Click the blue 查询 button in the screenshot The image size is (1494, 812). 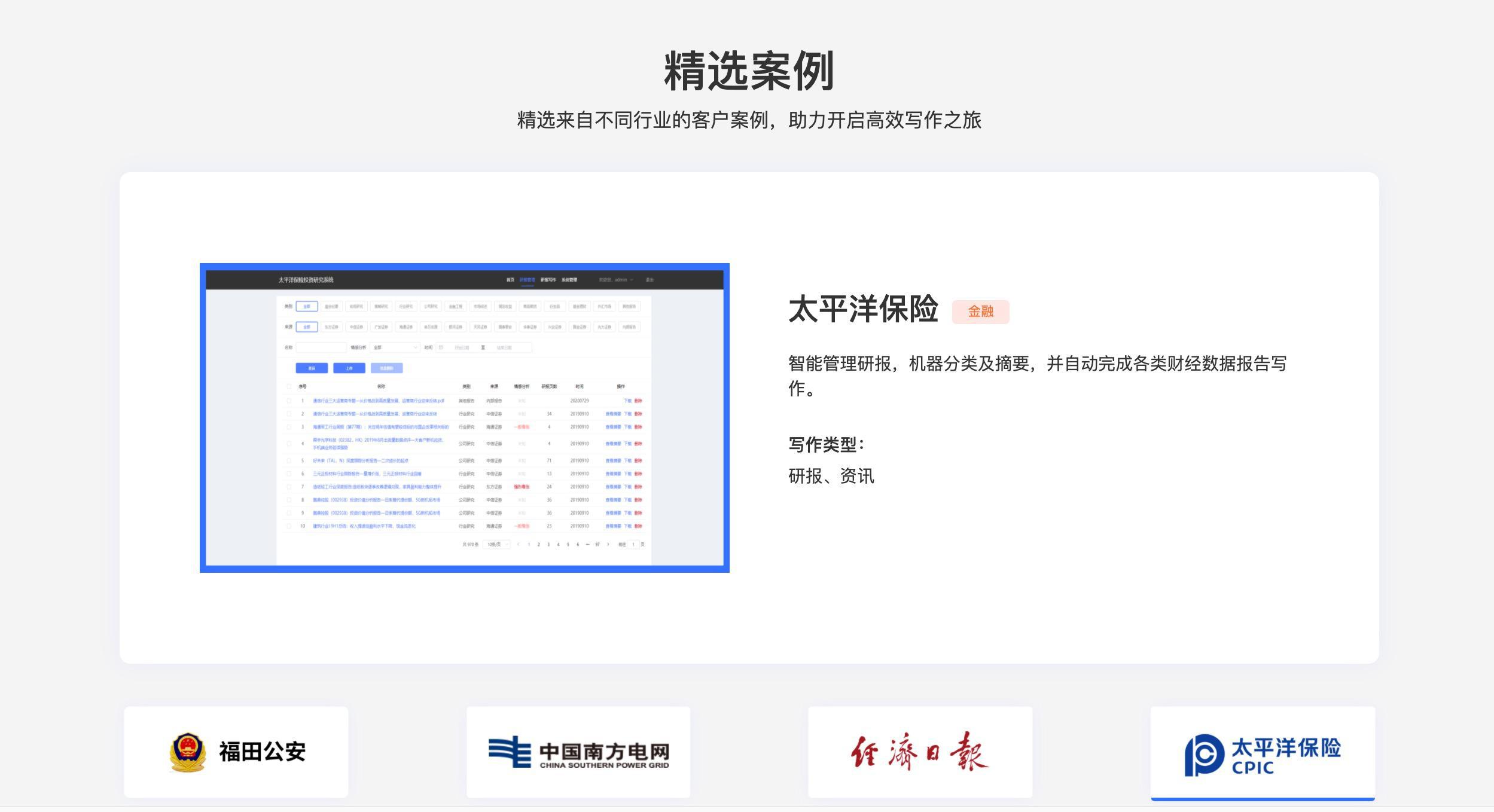tap(312, 368)
